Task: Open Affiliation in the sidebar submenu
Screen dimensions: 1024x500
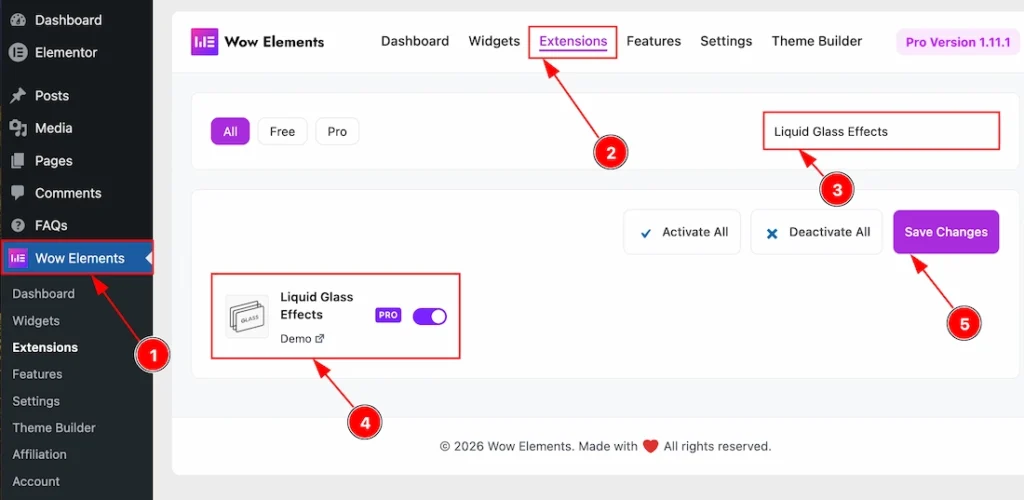Action: coord(39,454)
